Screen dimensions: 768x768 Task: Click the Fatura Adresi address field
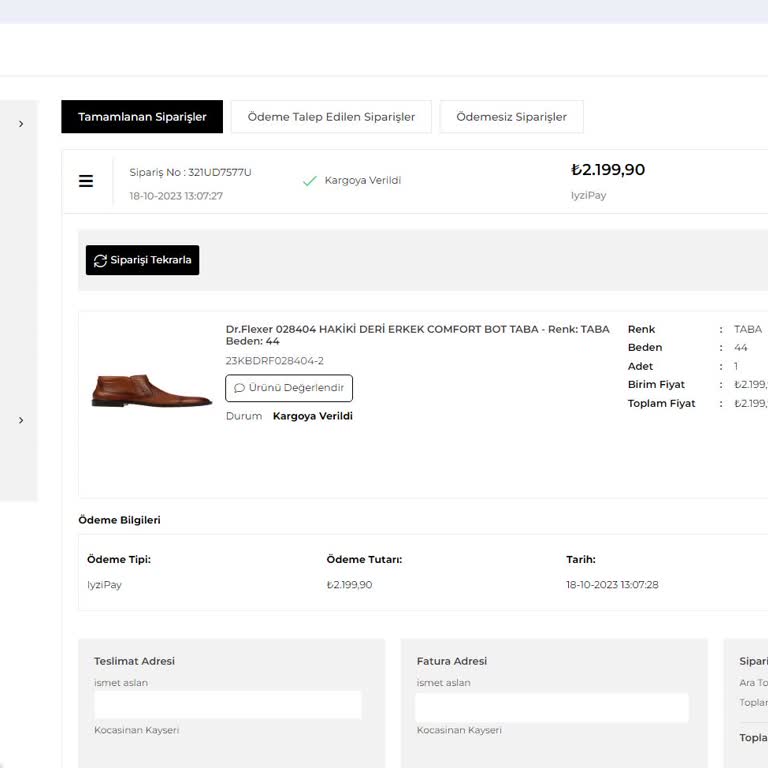click(551, 707)
